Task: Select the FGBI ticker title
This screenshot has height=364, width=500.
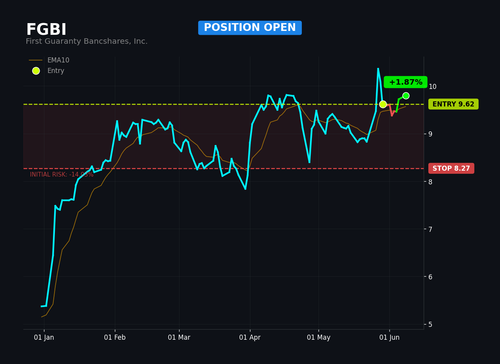Action: [46, 29]
